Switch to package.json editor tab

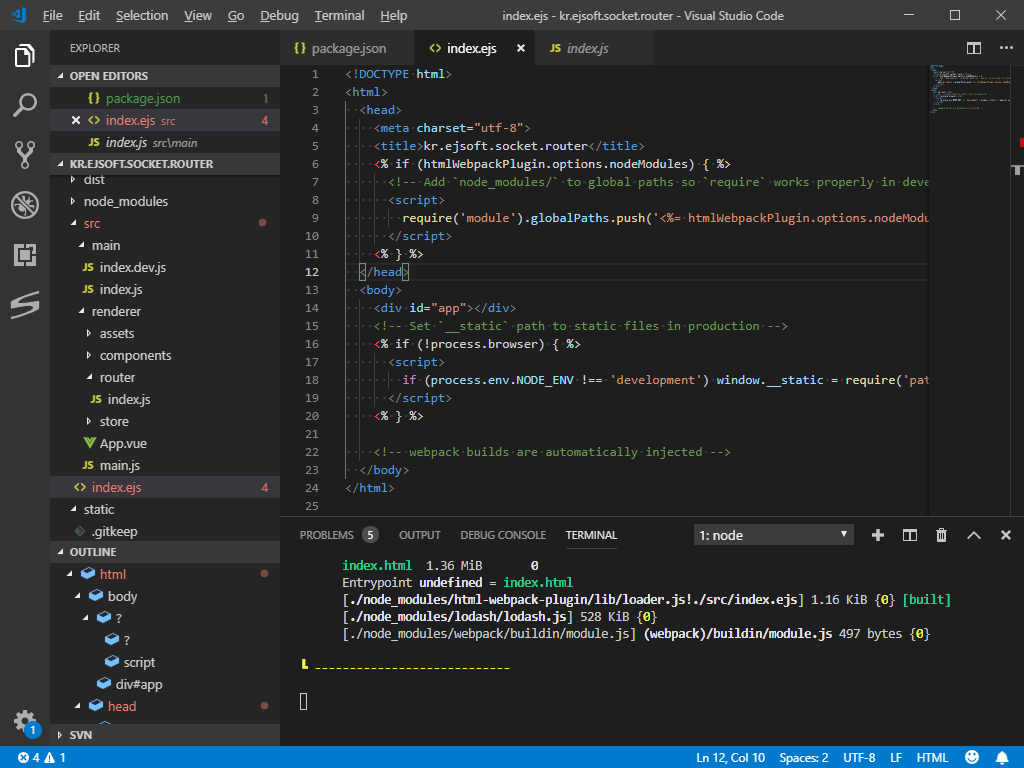347,48
